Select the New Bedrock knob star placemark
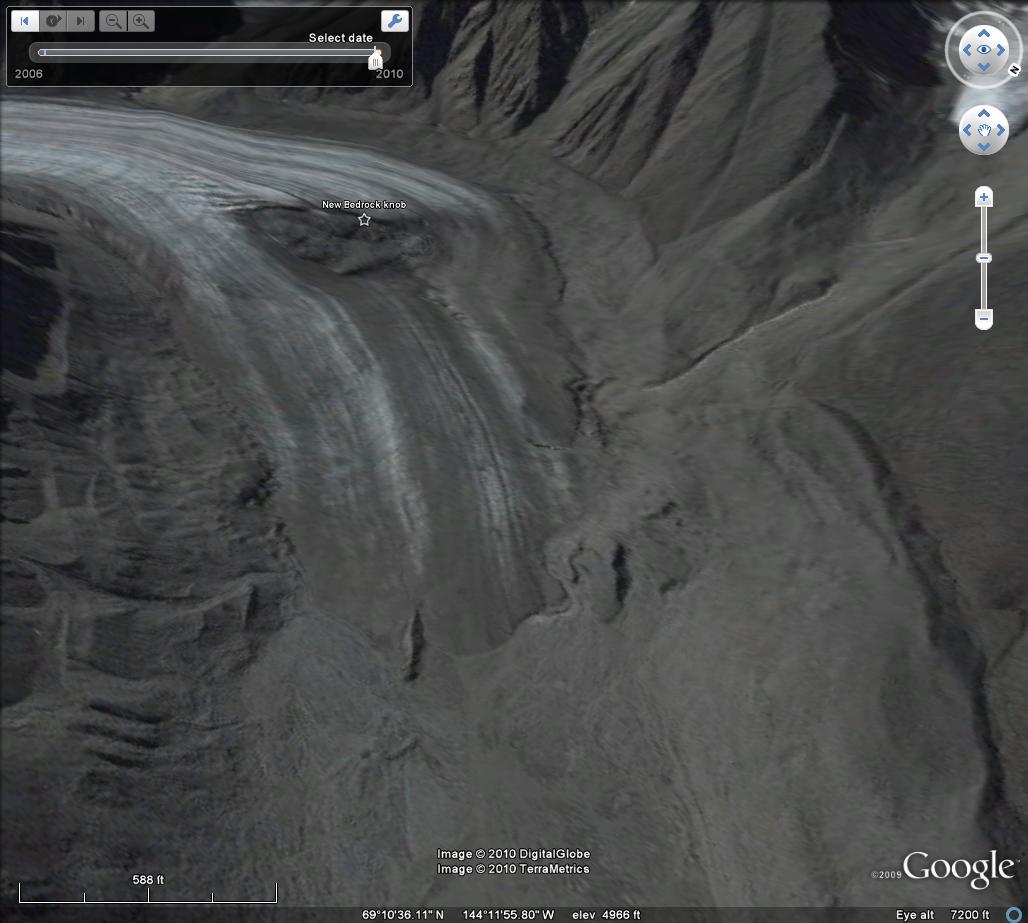 (x=364, y=219)
